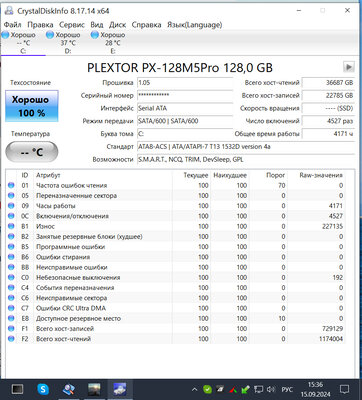Click the status orb for row C4
Image resolution: width=362 pixels, height=400 pixels.
click(11, 288)
